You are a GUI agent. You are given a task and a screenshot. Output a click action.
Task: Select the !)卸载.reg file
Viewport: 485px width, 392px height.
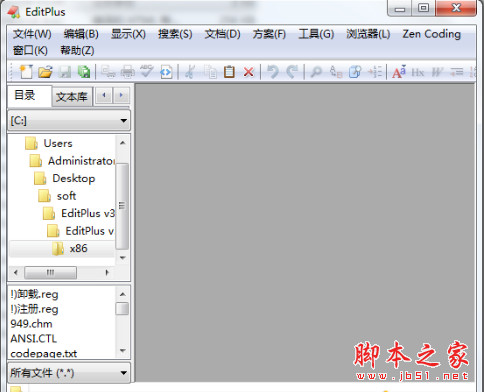click(x=34, y=294)
